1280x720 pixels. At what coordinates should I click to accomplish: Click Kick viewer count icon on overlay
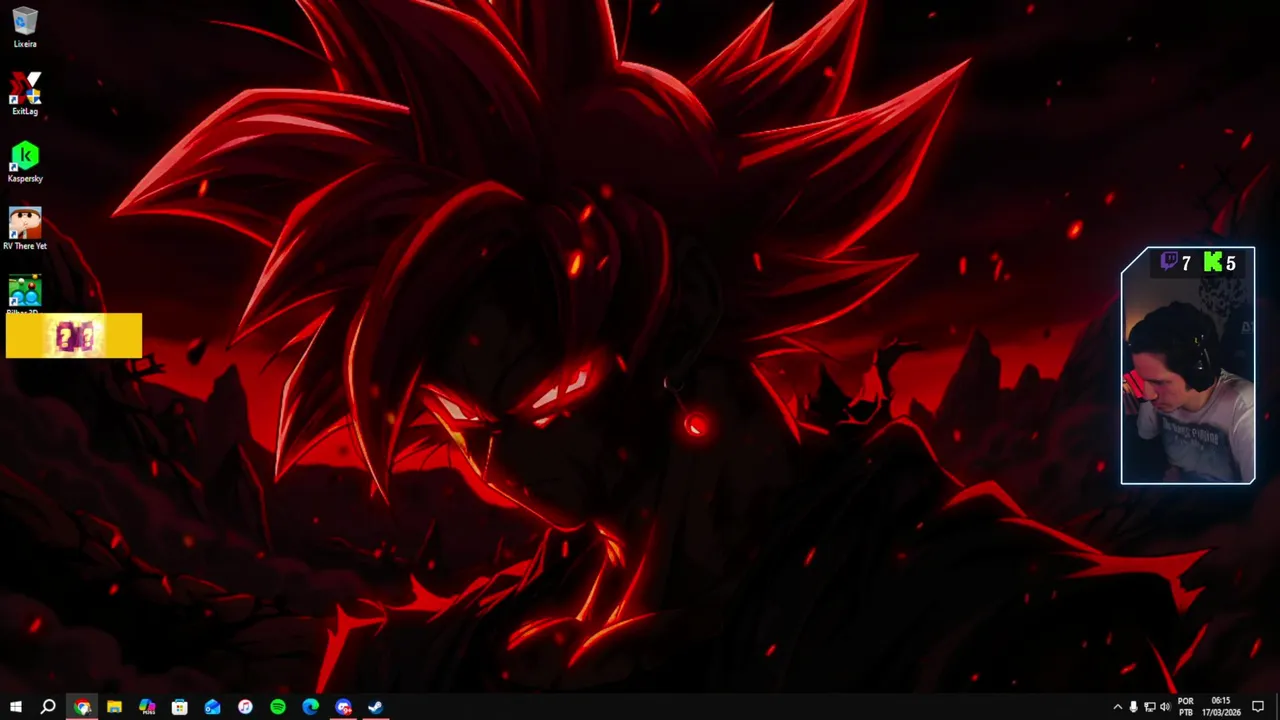click(1213, 262)
